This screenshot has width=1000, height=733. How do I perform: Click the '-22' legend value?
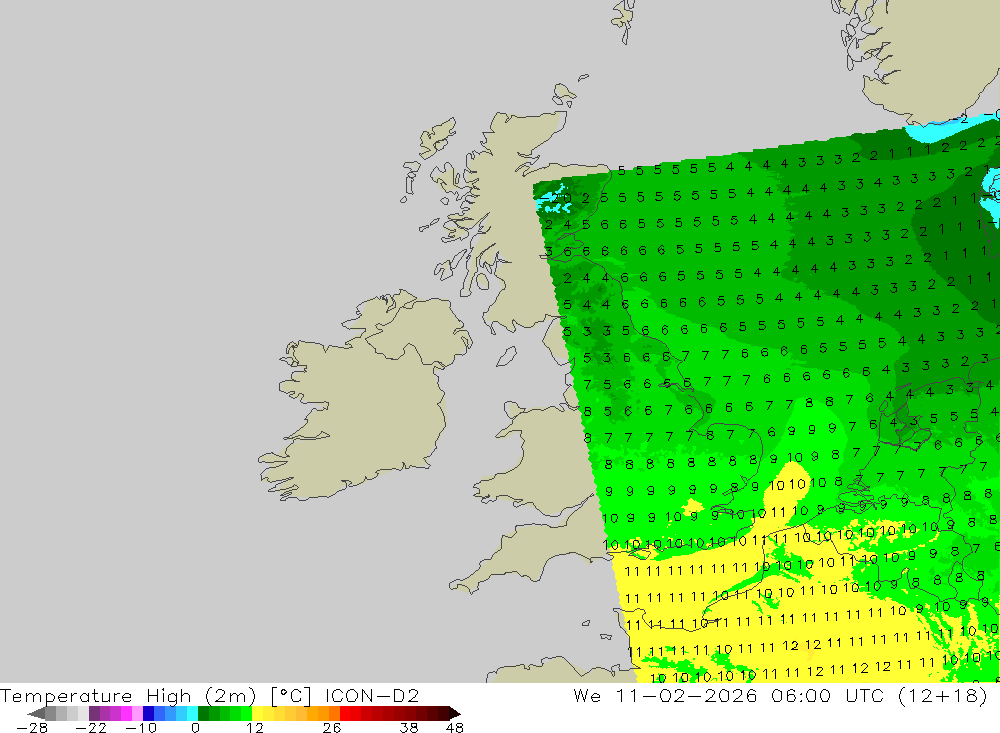(x=91, y=728)
